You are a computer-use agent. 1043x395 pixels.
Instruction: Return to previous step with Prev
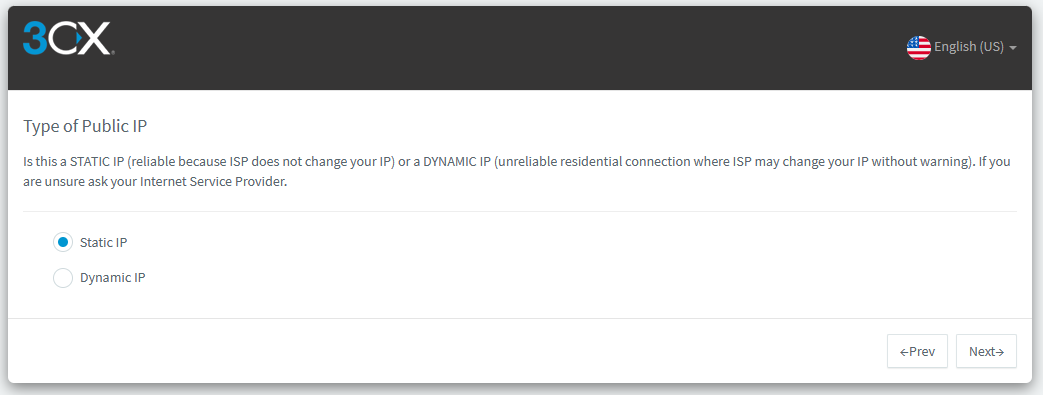point(917,351)
